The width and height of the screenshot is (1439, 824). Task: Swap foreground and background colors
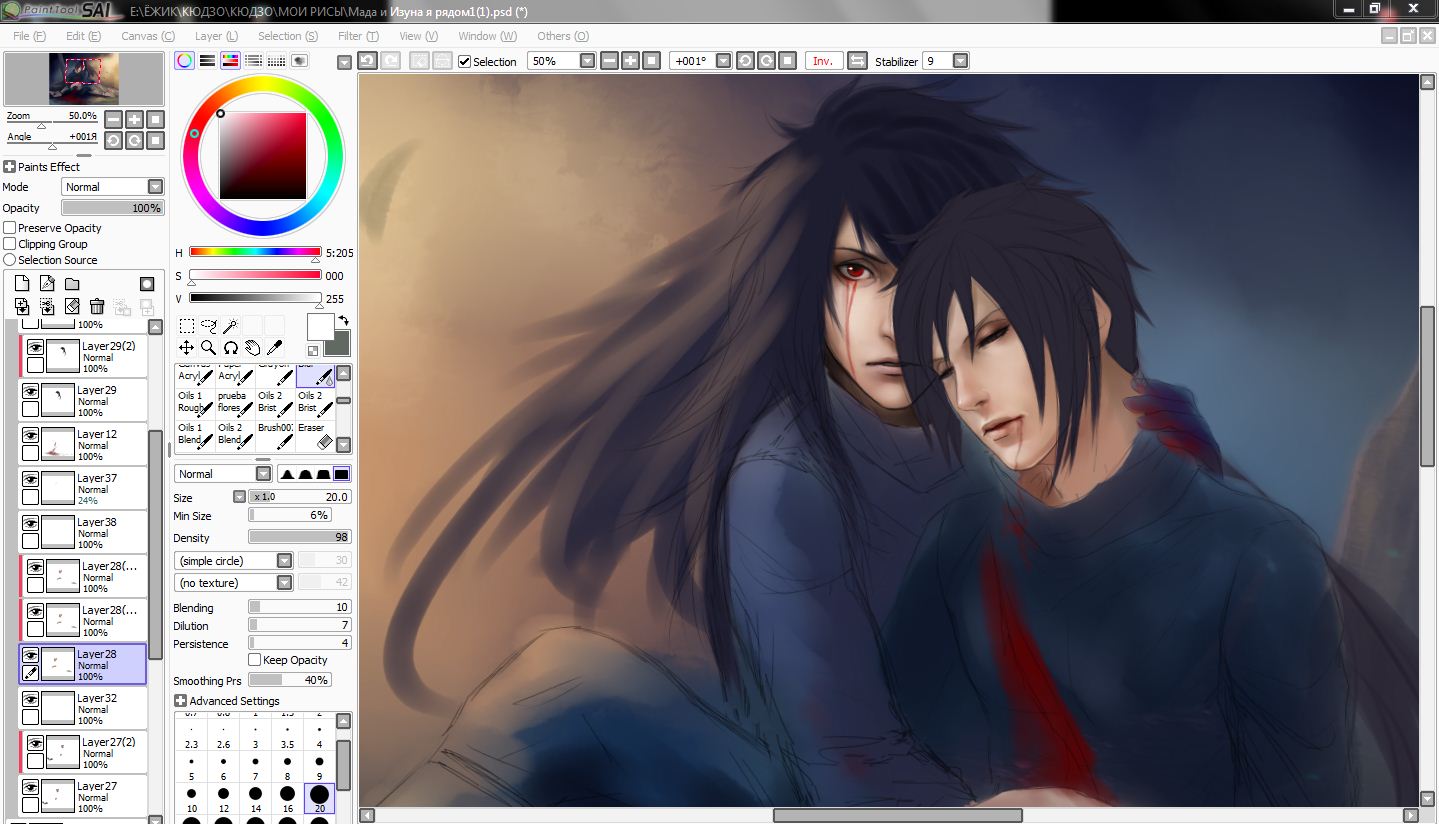coord(343,321)
